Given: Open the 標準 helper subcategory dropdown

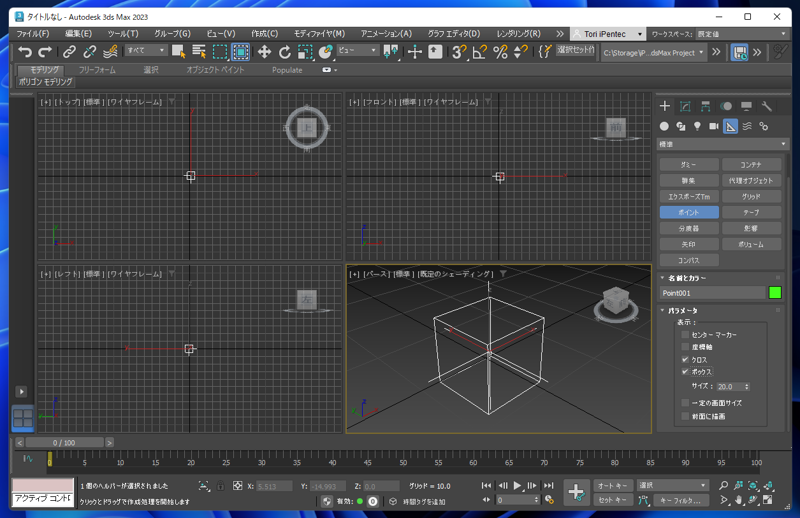Looking at the screenshot, I should pos(722,144).
